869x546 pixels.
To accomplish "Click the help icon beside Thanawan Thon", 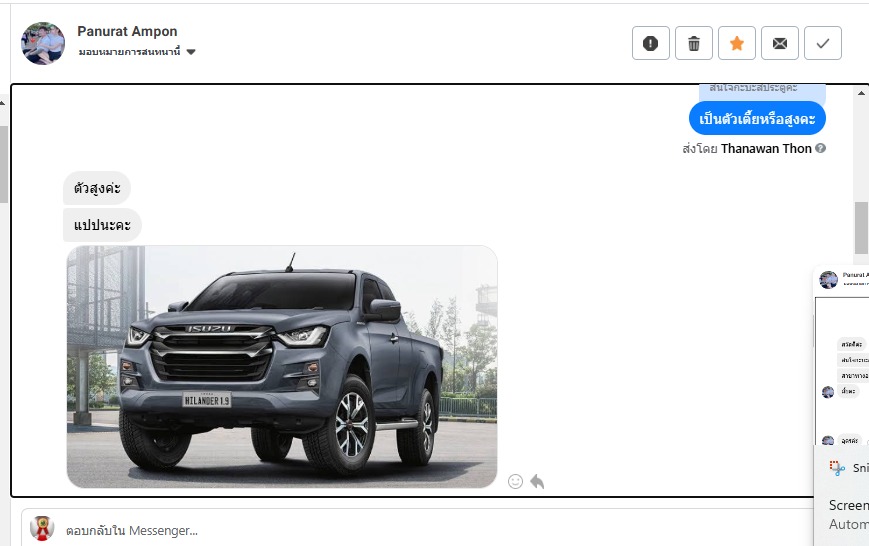I will click(821, 148).
